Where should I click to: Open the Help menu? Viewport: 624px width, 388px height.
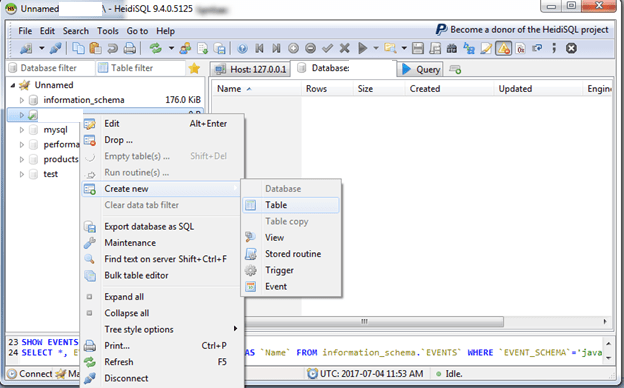(165, 31)
